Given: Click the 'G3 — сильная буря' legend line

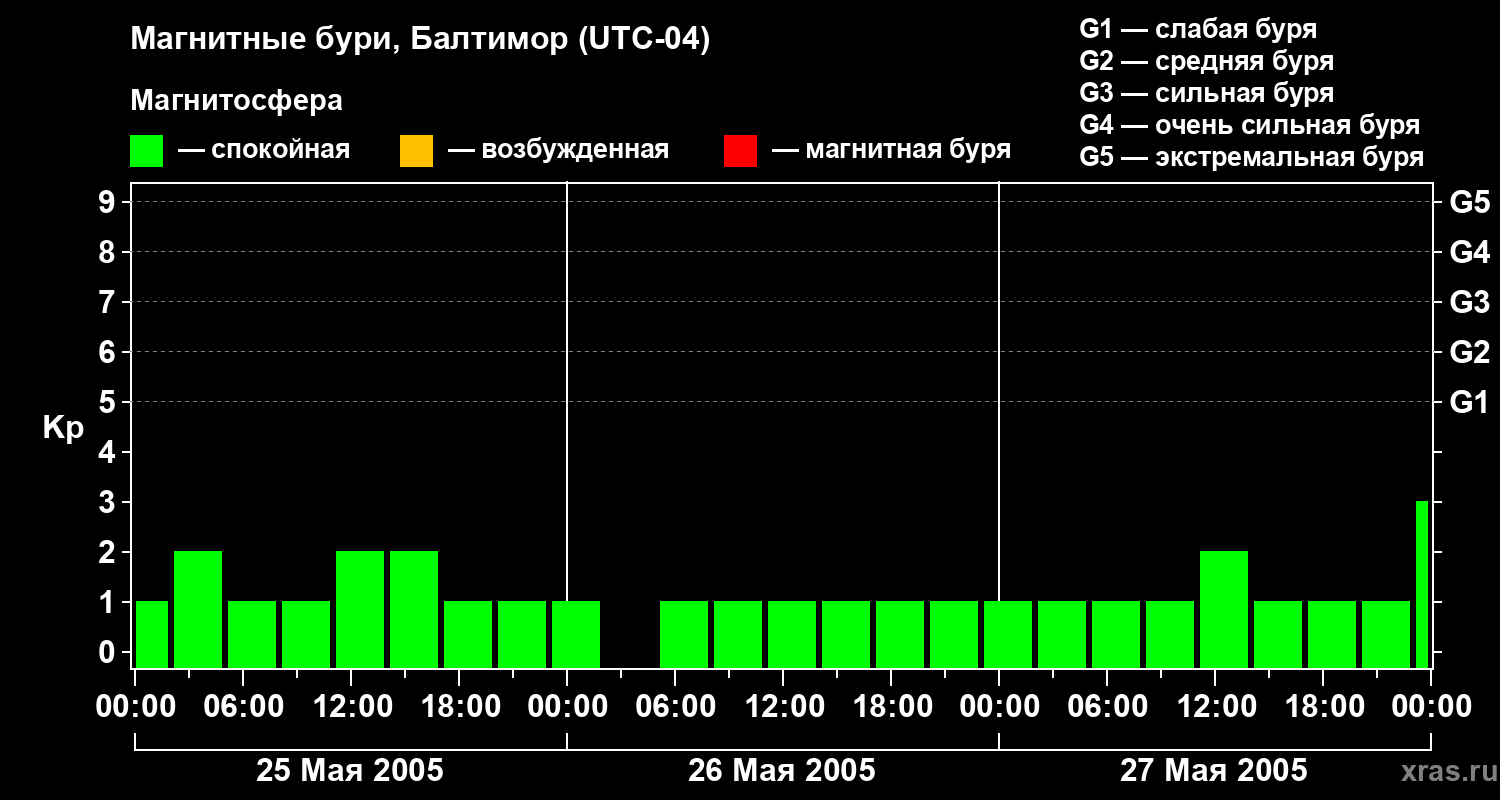Looking at the screenshot, I should tap(1206, 93).
